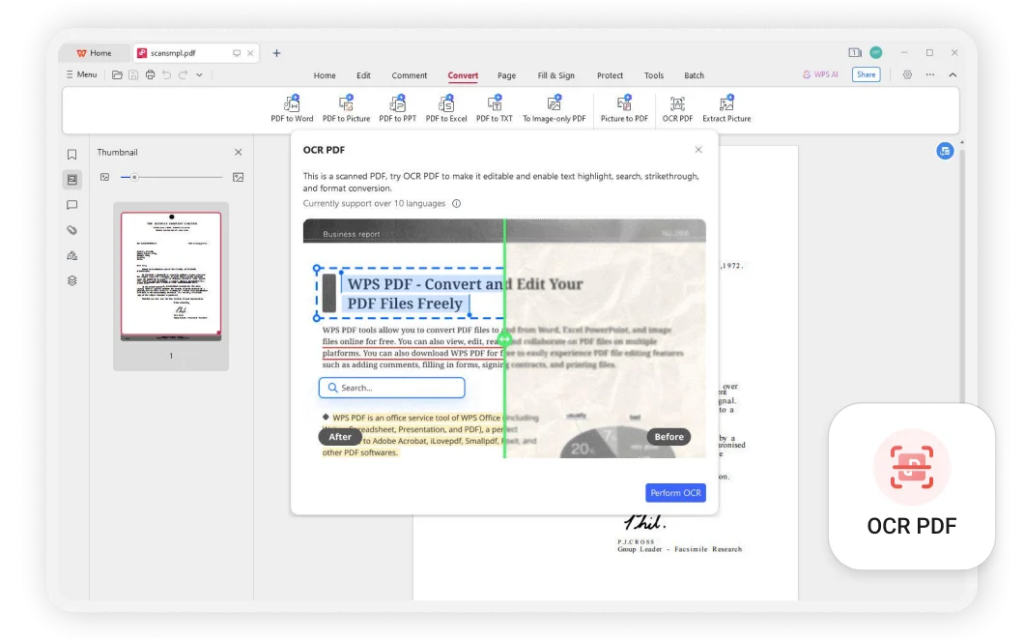1024x639 pixels.
Task: Open the layers sidebar panel
Action: (x=72, y=280)
